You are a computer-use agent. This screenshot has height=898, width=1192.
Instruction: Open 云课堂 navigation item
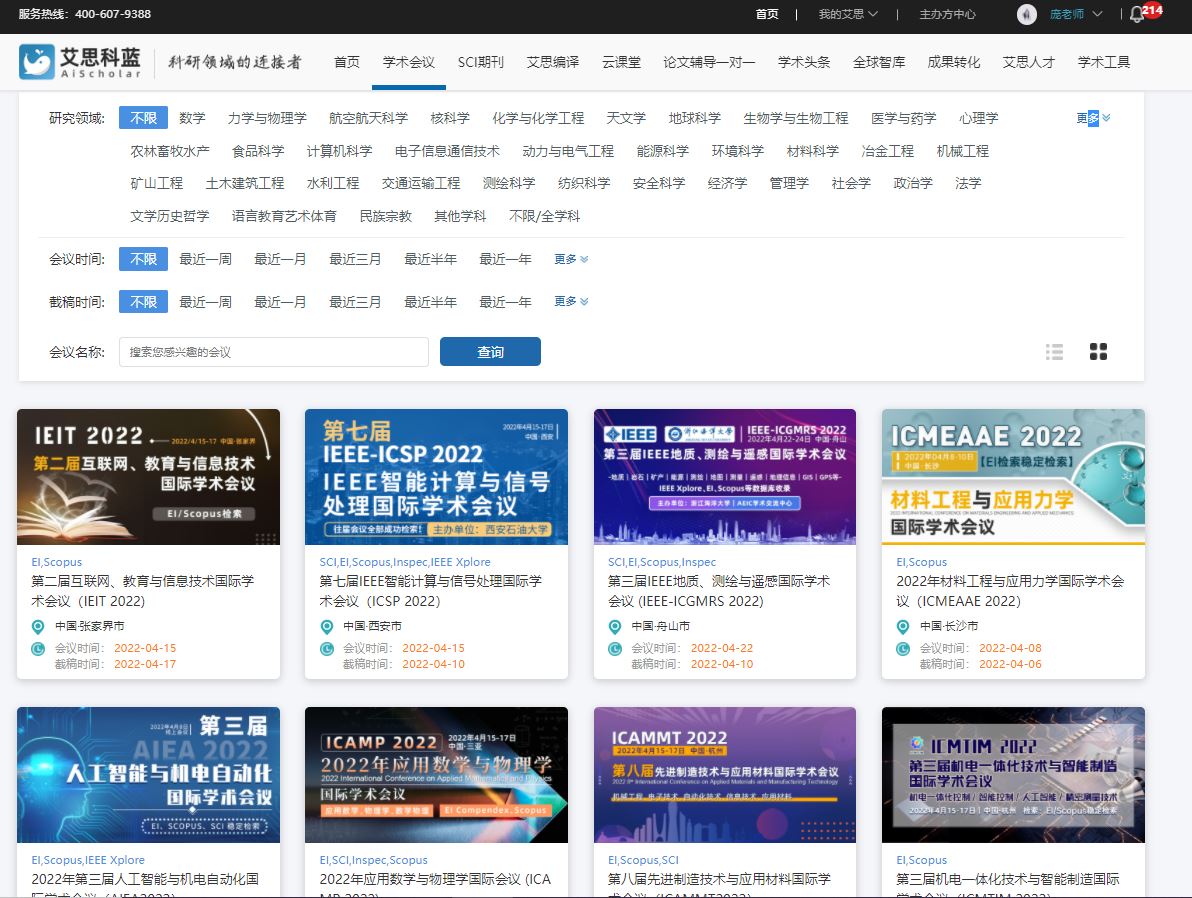click(x=621, y=62)
